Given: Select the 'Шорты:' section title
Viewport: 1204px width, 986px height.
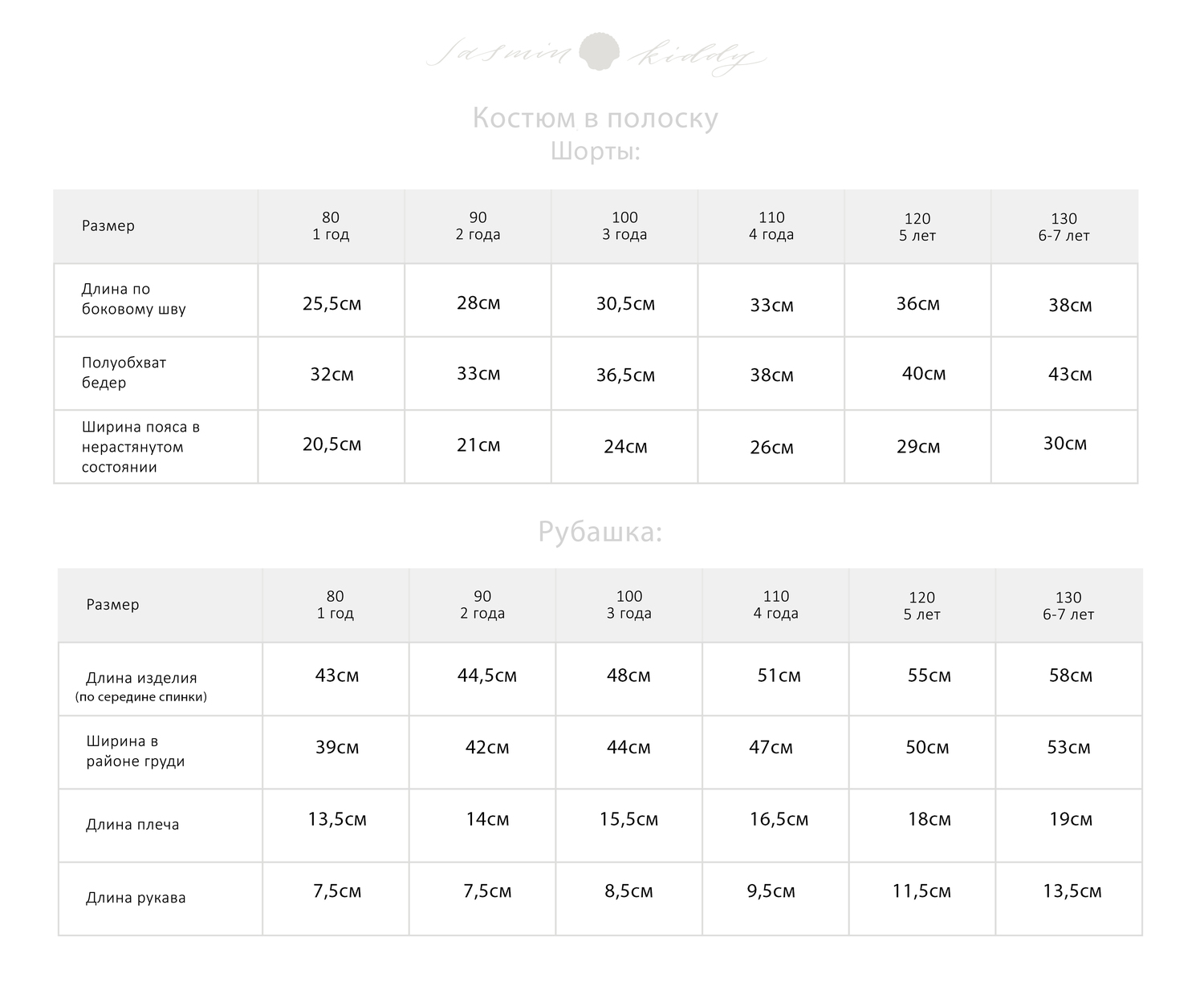Looking at the screenshot, I should point(595,151).
